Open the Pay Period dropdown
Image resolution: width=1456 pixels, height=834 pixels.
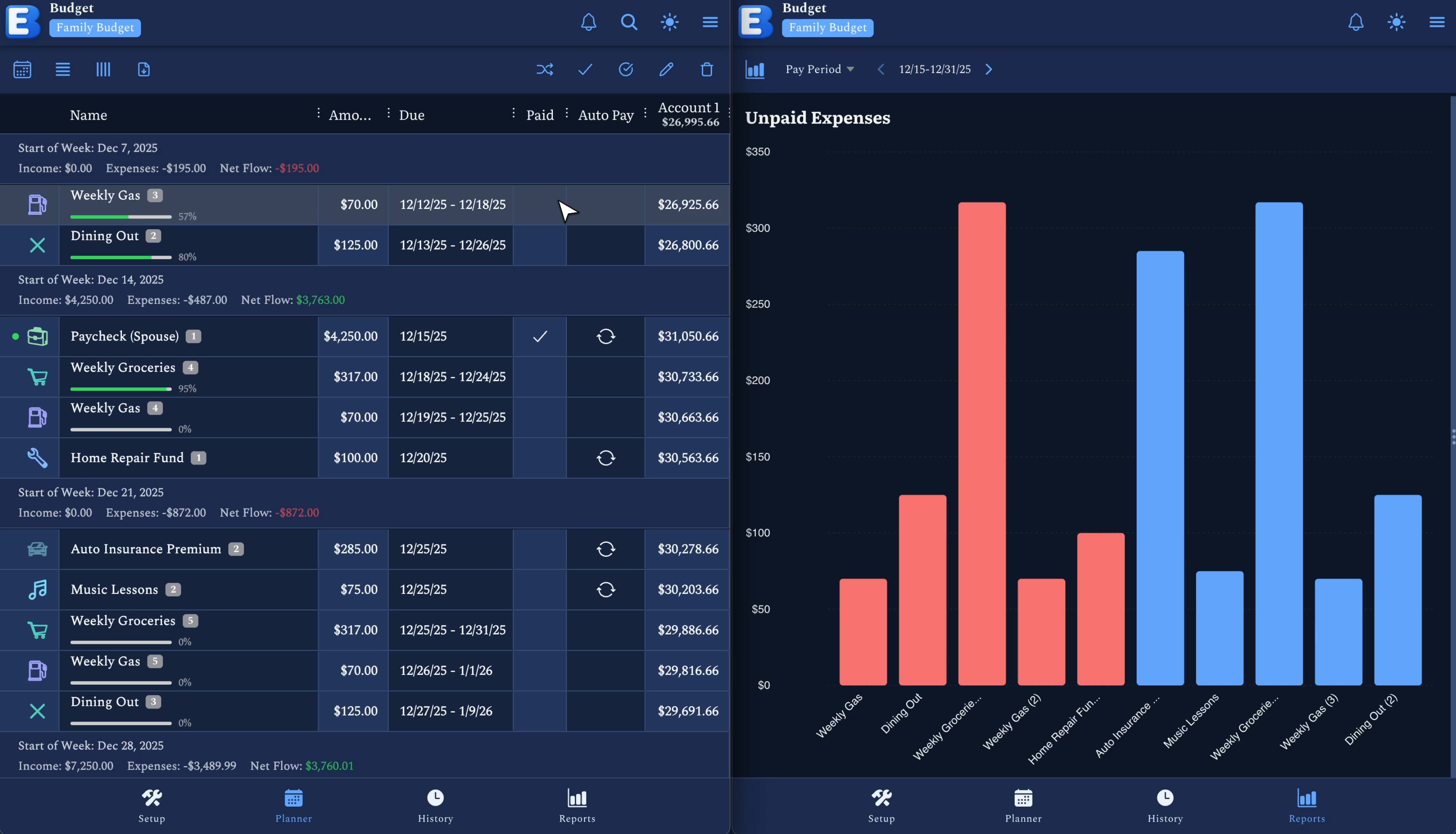(819, 69)
